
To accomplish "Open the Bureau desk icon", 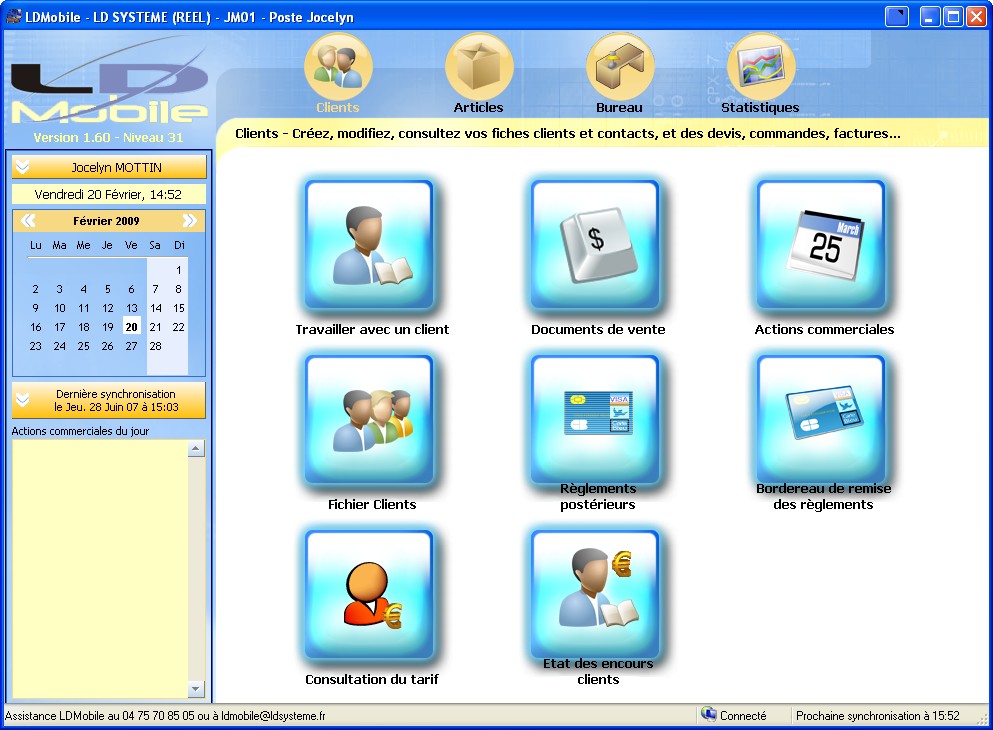I will [x=619, y=66].
